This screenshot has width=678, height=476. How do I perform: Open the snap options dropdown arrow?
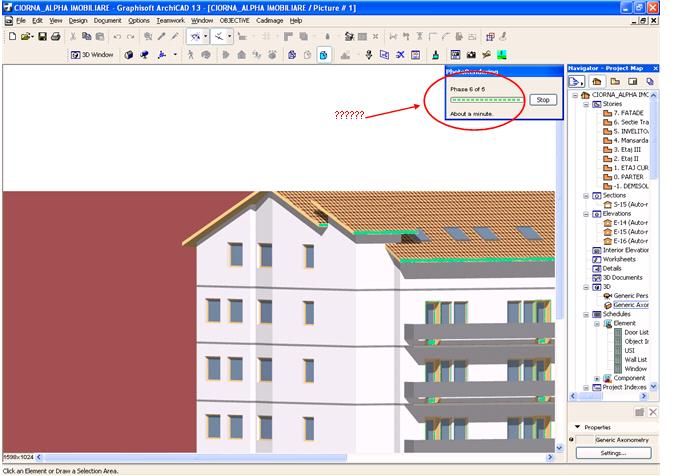230,37
